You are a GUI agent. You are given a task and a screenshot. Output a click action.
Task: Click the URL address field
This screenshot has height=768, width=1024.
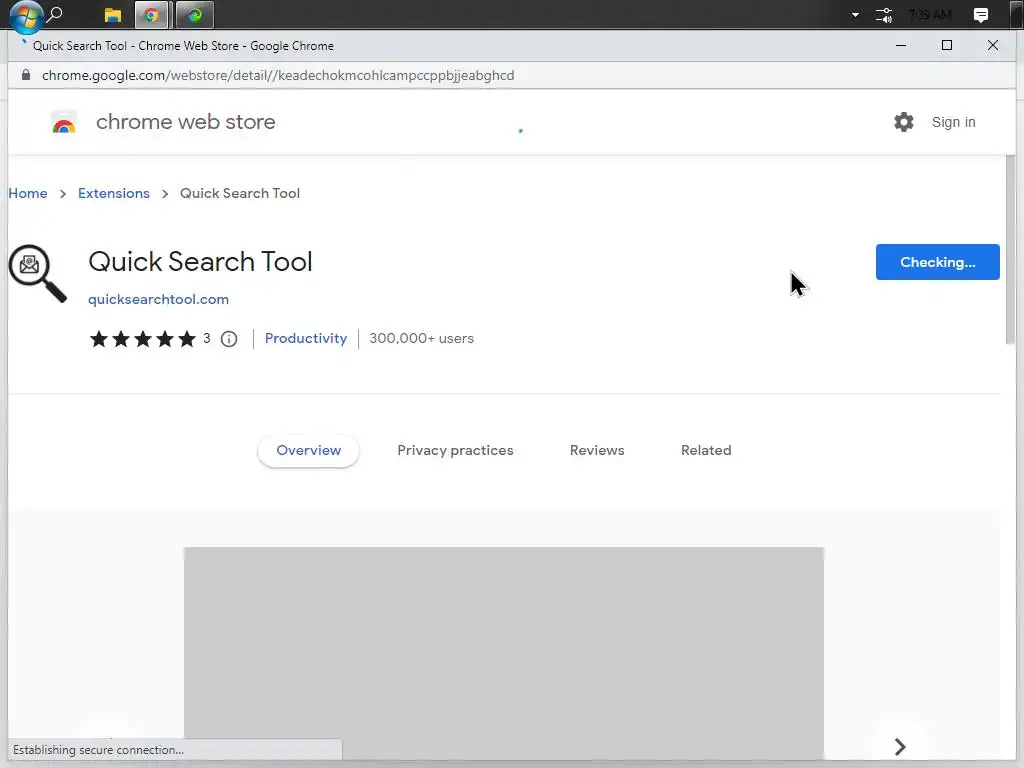click(x=278, y=75)
